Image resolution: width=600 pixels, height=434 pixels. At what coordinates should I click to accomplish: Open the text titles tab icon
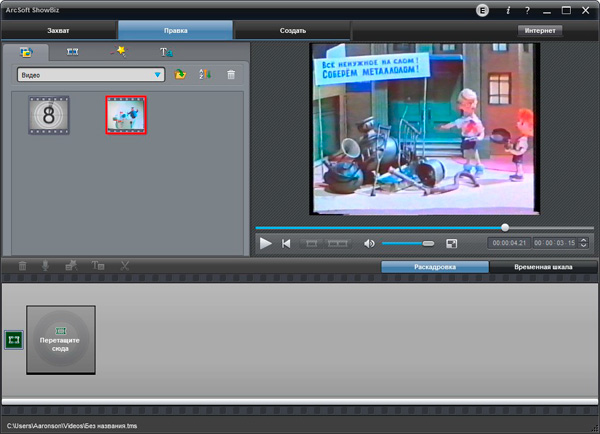(x=166, y=51)
